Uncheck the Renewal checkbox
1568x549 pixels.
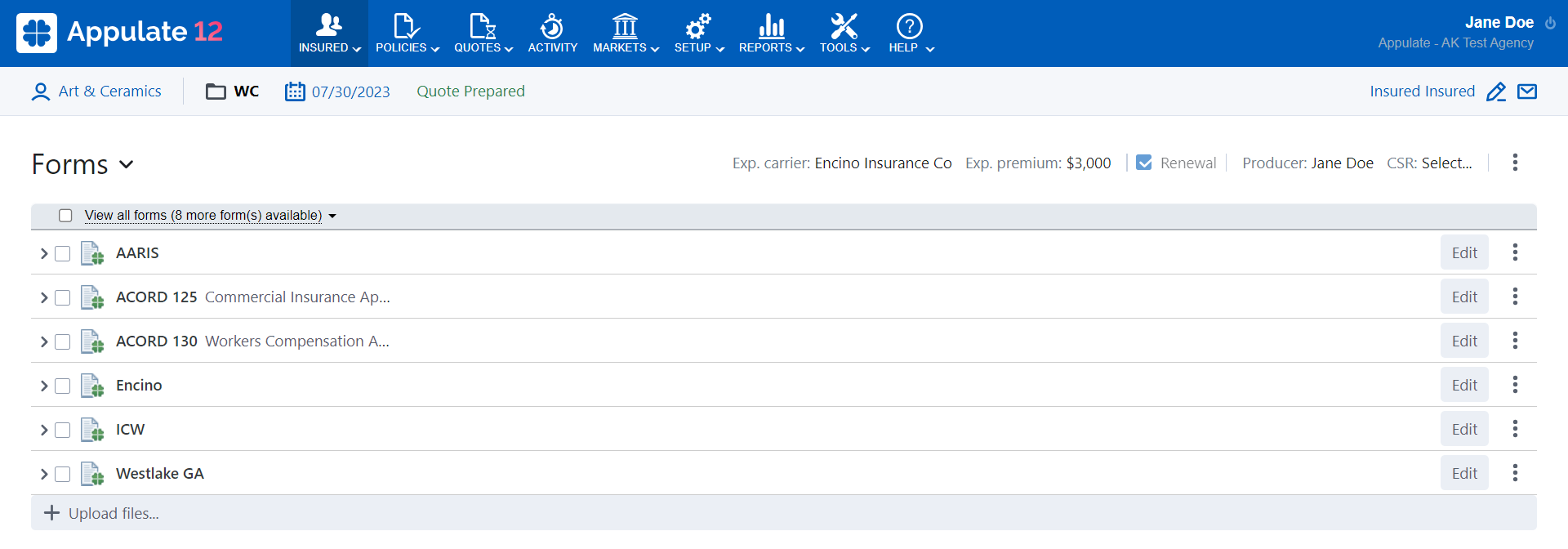(x=1144, y=163)
